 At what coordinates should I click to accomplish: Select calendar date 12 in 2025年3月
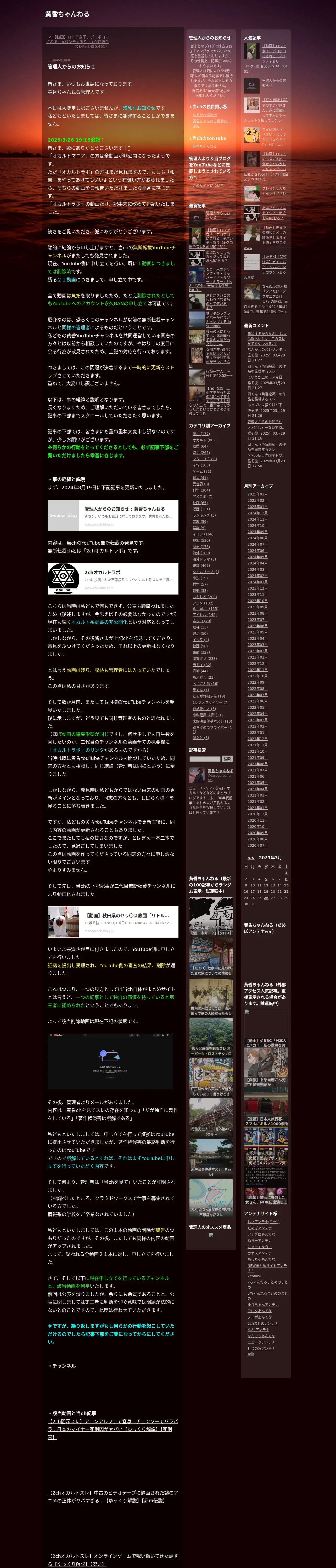click(x=266, y=885)
